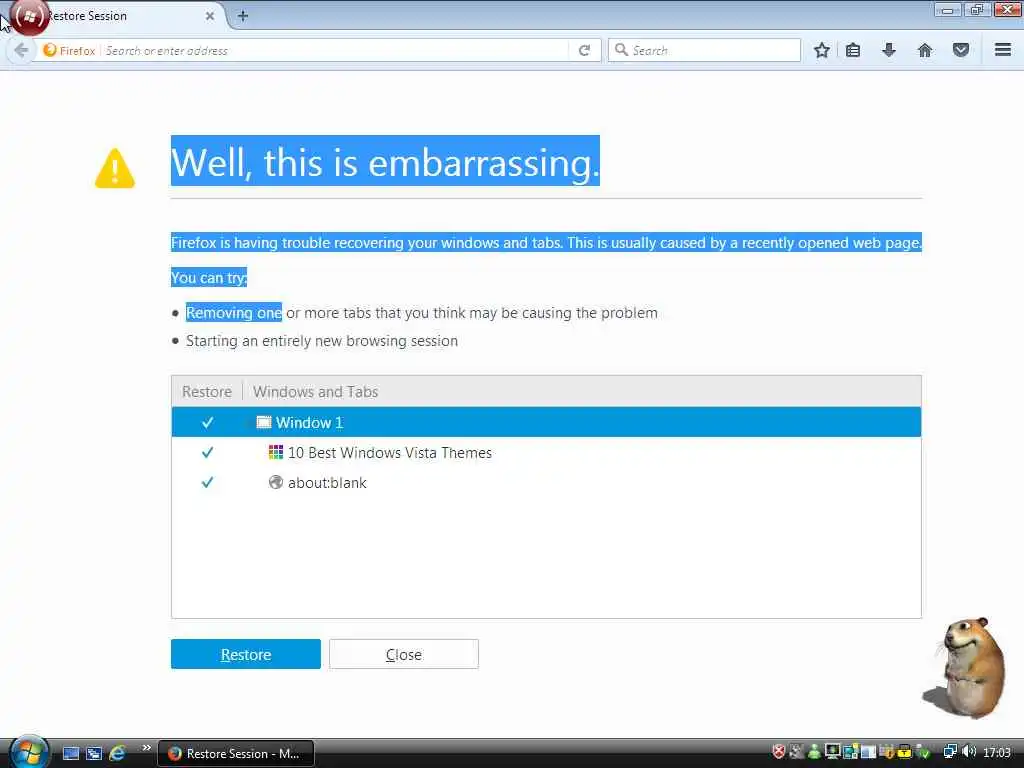1024x768 pixels.
Task: Click 'Starting an entirely new browsing session' text
Action: coord(322,341)
